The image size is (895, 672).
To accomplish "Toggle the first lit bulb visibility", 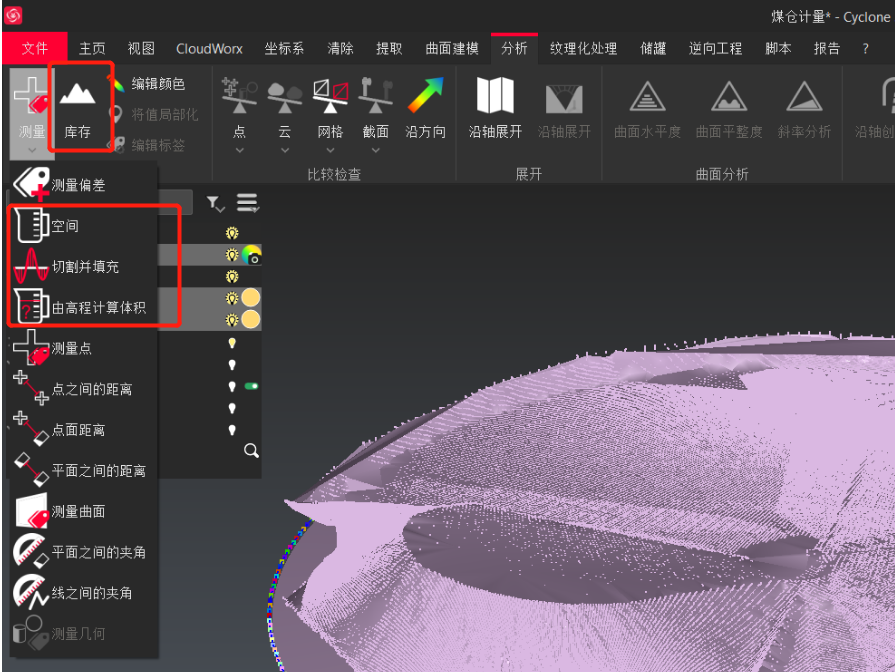I will 232,233.
